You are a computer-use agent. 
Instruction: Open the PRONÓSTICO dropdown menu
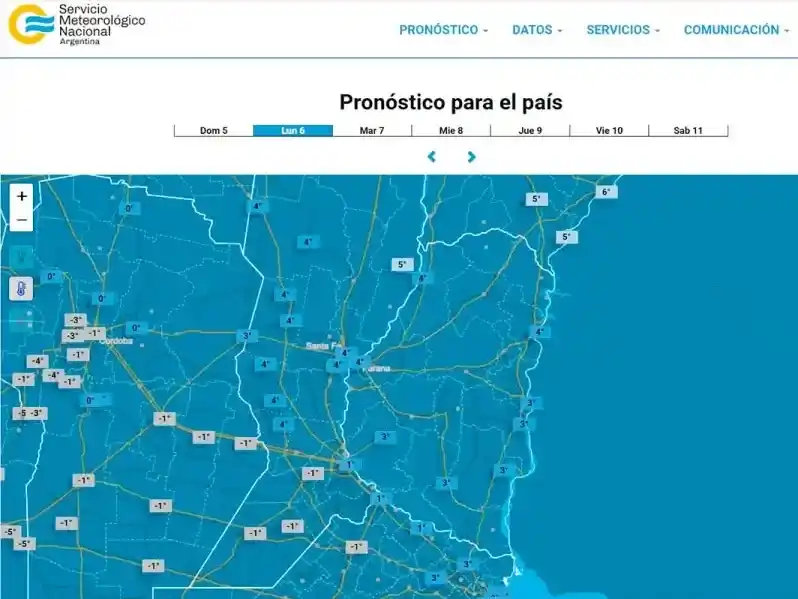point(443,30)
